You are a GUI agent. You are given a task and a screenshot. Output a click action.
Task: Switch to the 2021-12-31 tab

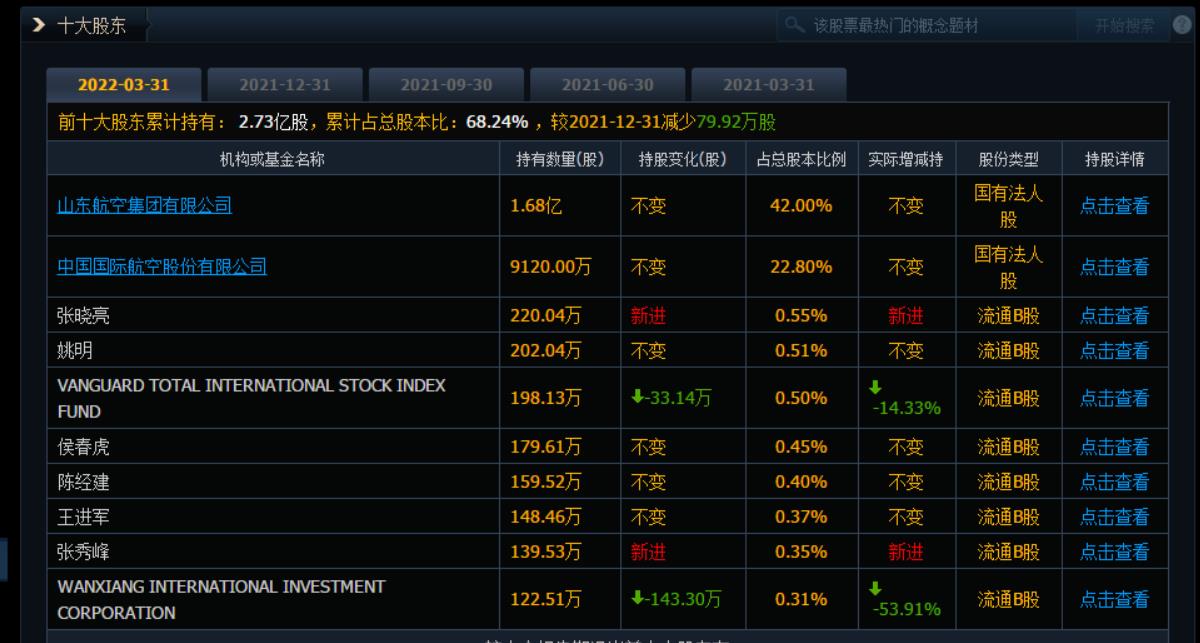pyautogui.click(x=284, y=85)
